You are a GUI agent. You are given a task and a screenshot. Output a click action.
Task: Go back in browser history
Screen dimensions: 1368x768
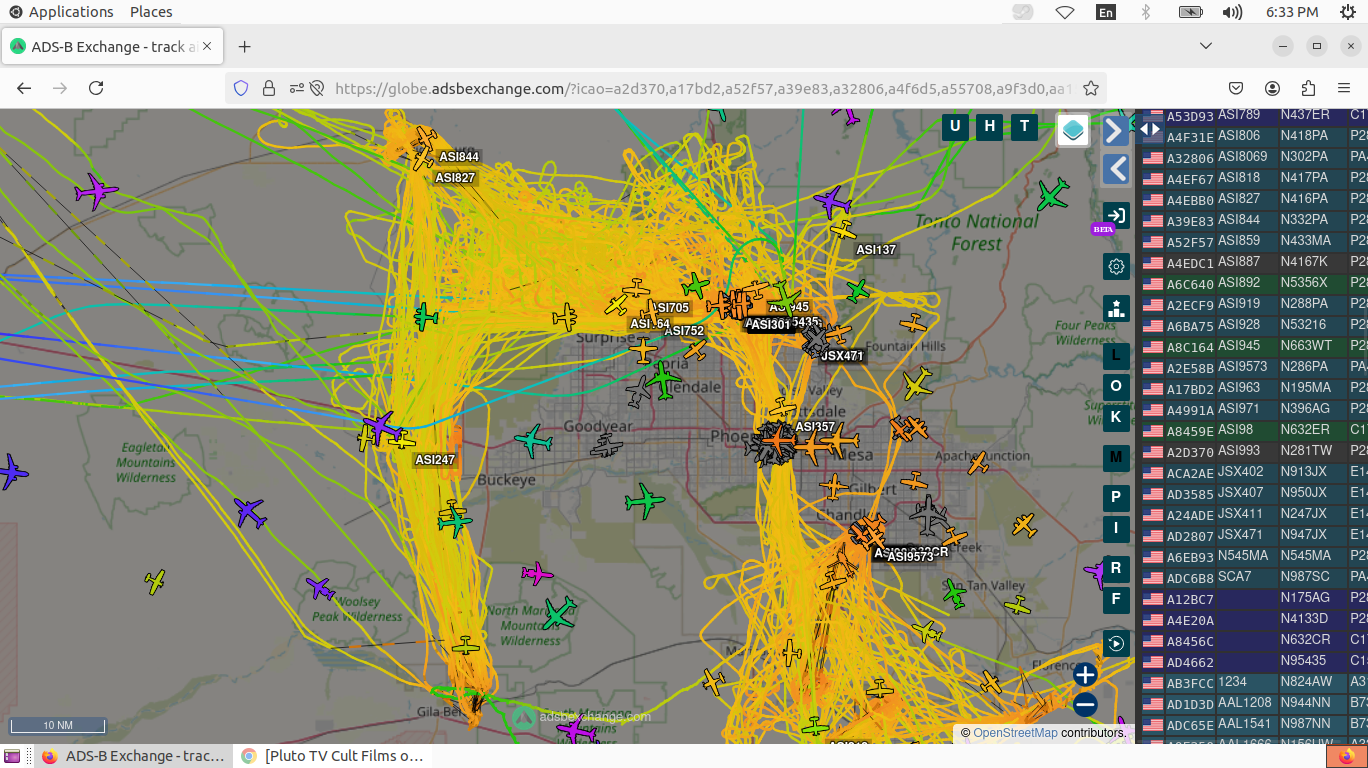pos(24,88)
